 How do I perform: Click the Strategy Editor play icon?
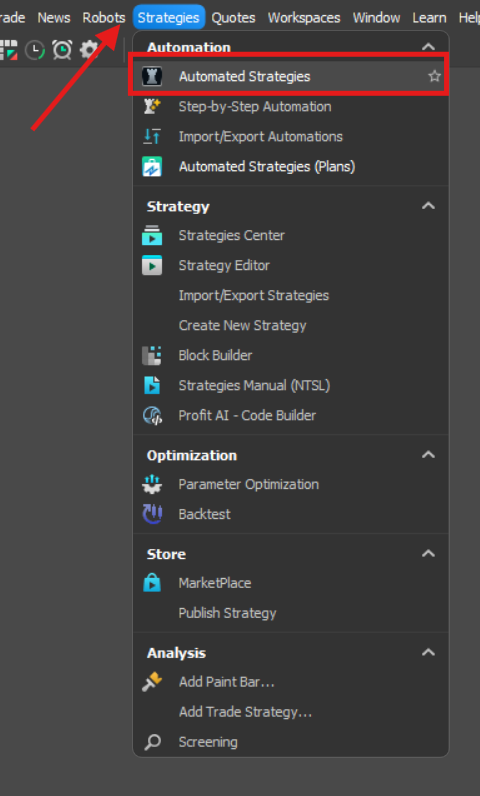click(x=152, y=265)
